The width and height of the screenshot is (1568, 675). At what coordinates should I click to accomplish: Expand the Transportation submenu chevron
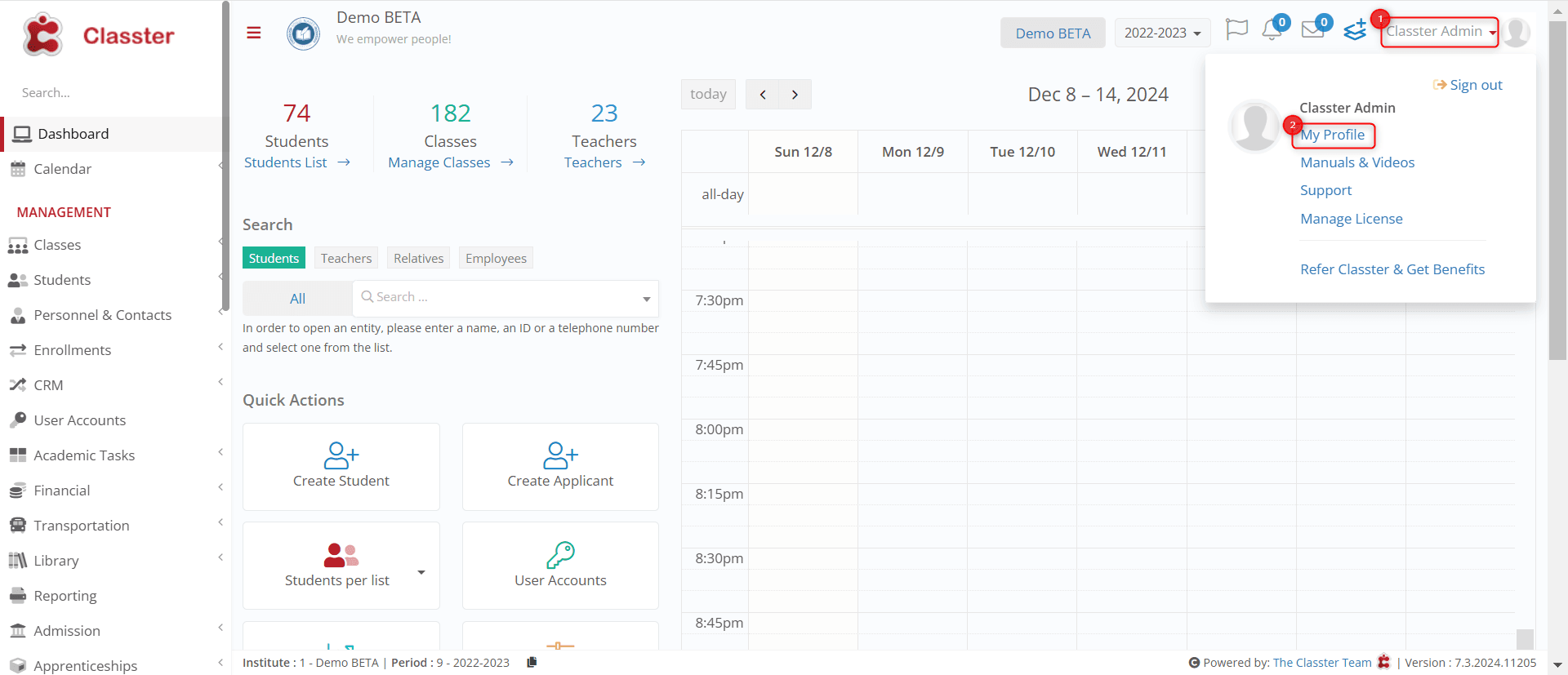click(220, 522)
